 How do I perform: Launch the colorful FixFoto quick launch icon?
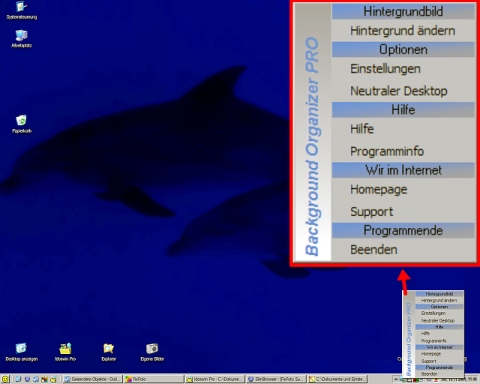[44, 379]
